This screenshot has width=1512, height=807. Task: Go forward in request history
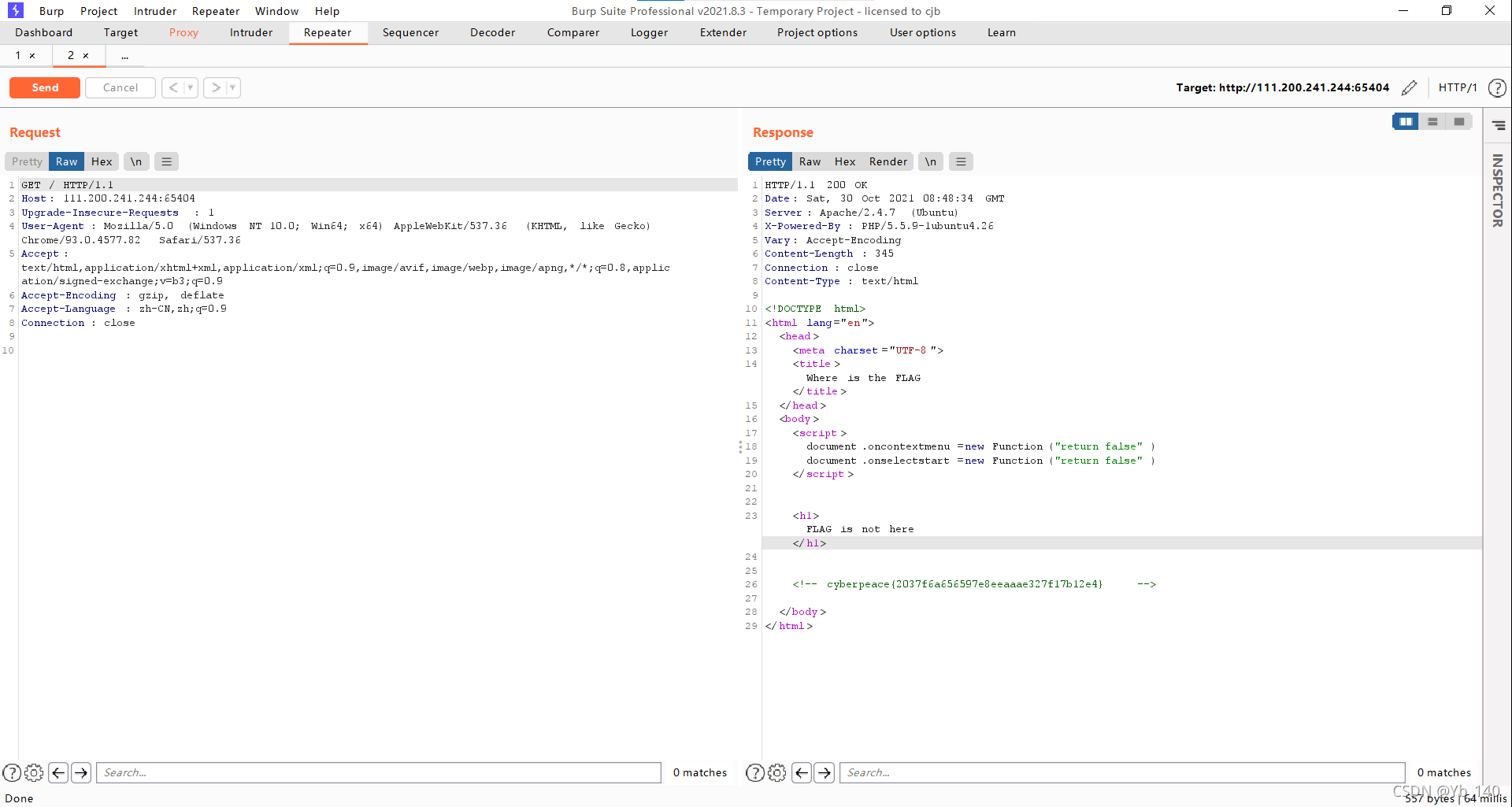216,87
